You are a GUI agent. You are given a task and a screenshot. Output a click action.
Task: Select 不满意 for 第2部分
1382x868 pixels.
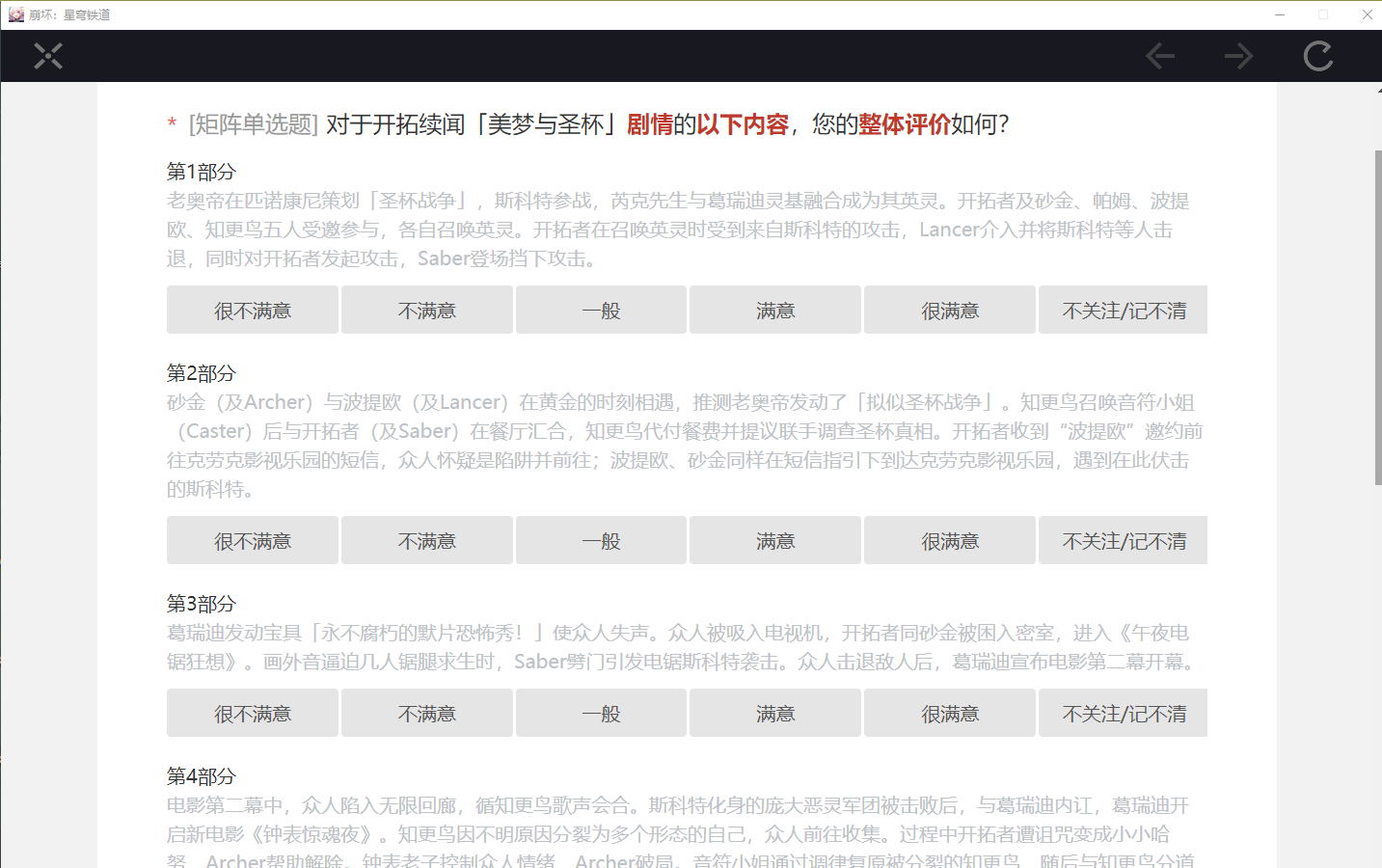pos(426,541)
